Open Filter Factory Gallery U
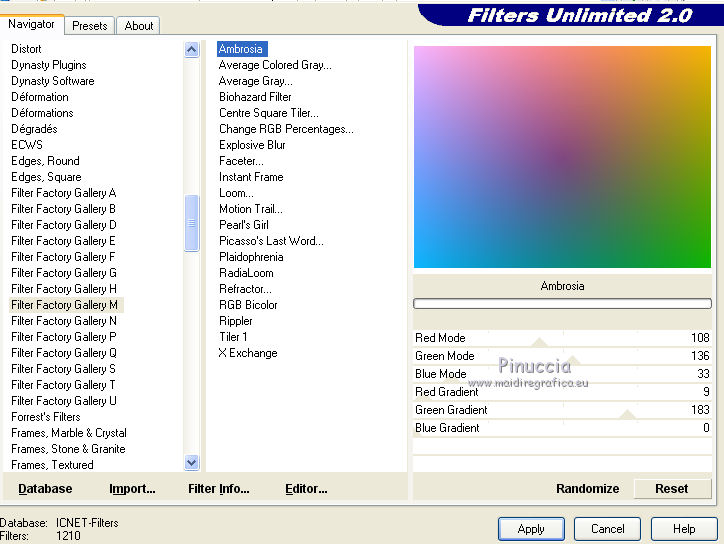 click(64, 401)
